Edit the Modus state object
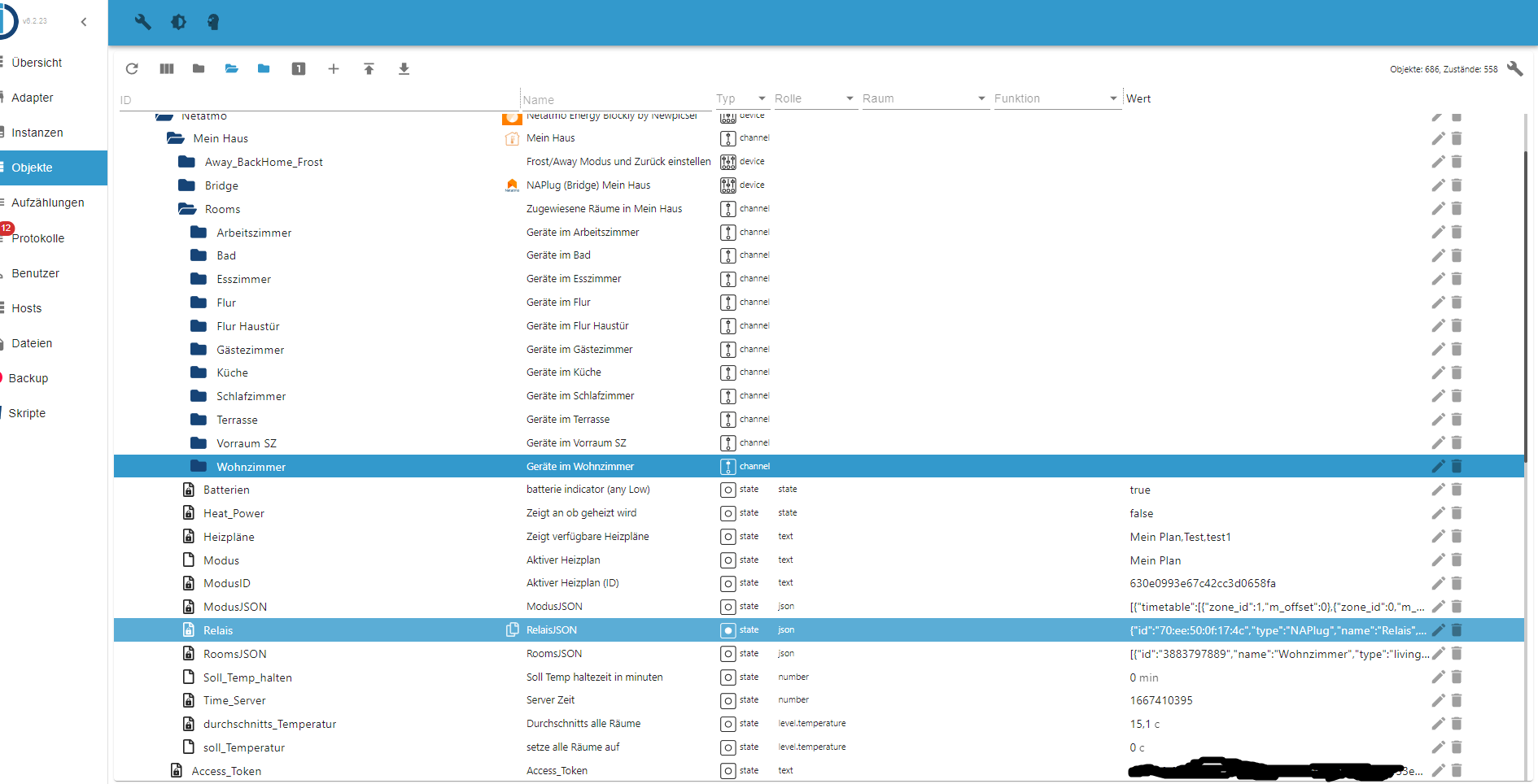1538x784 pixels. (x=1438, y=560)
